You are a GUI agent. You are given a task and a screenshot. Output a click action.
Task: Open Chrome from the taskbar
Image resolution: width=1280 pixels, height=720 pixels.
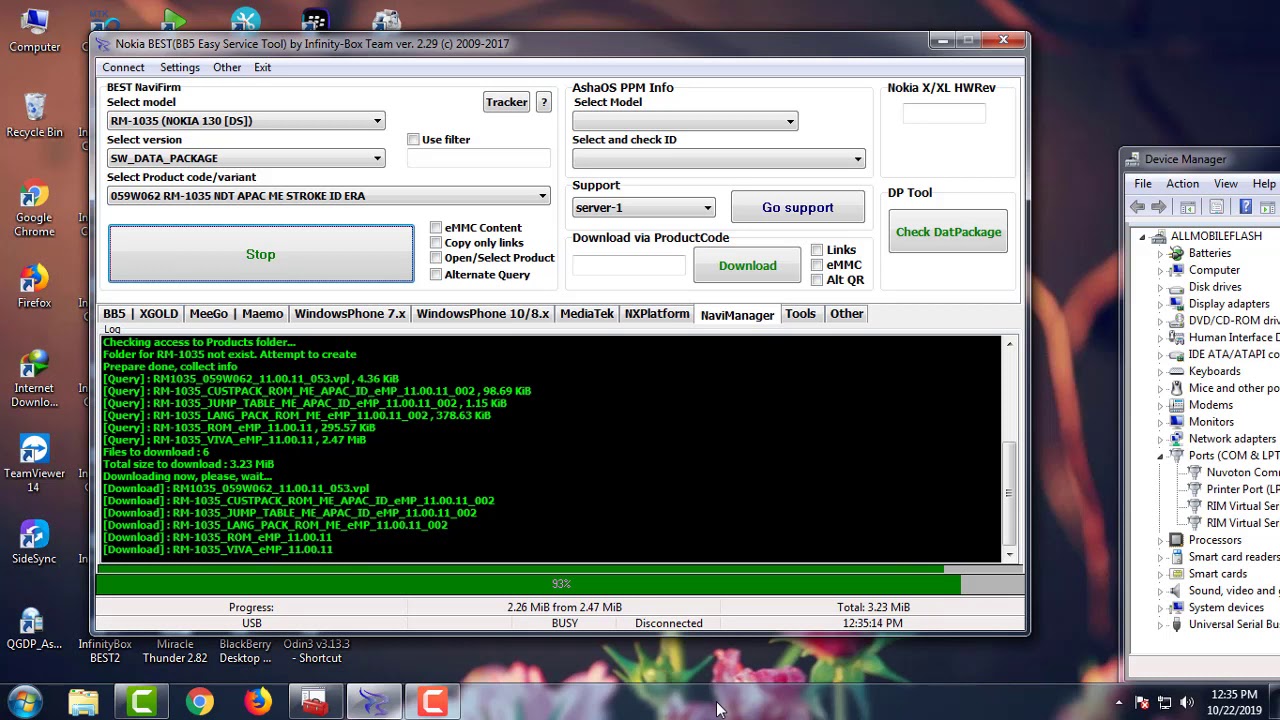click(x=200, y=702)
